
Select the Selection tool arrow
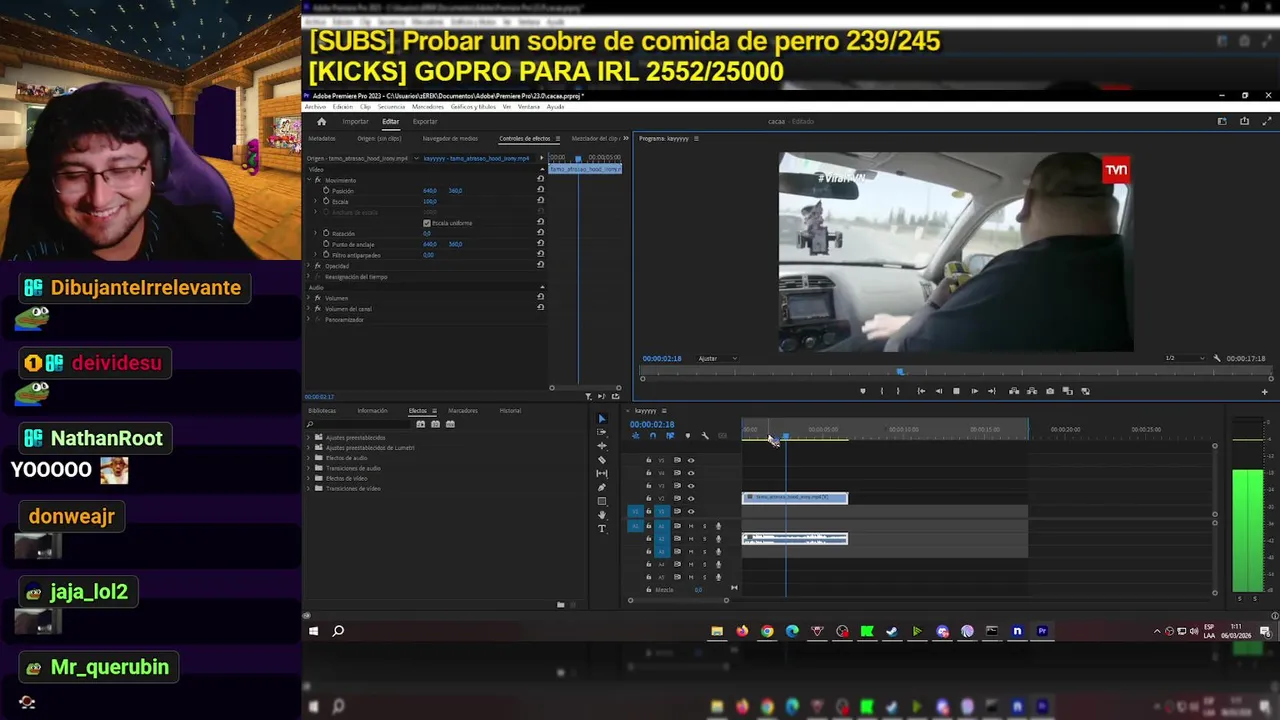click(x=601, y=419)
